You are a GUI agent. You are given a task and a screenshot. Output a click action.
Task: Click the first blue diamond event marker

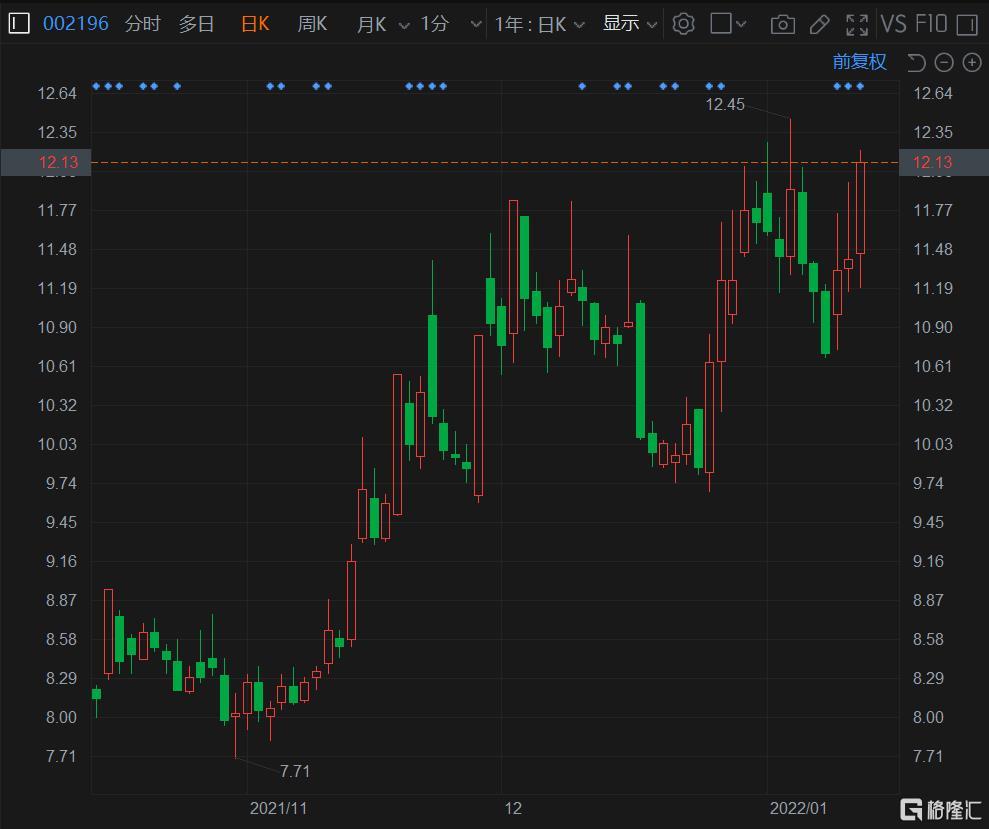[x=97, y=86]
